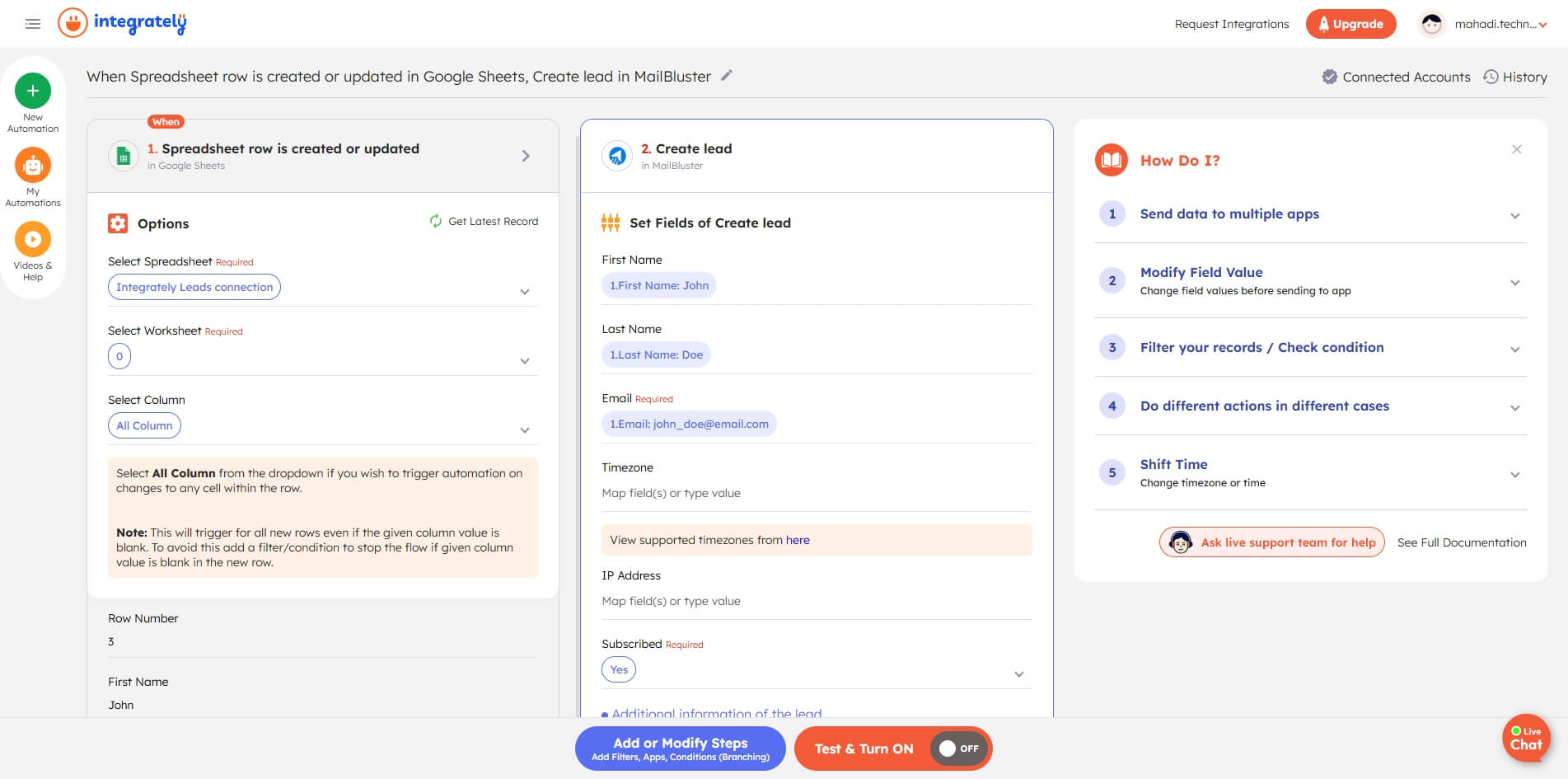This screenshot has height=779, width=1568.
Task: Click the Add or Modify Steps button
Action: 680,748
